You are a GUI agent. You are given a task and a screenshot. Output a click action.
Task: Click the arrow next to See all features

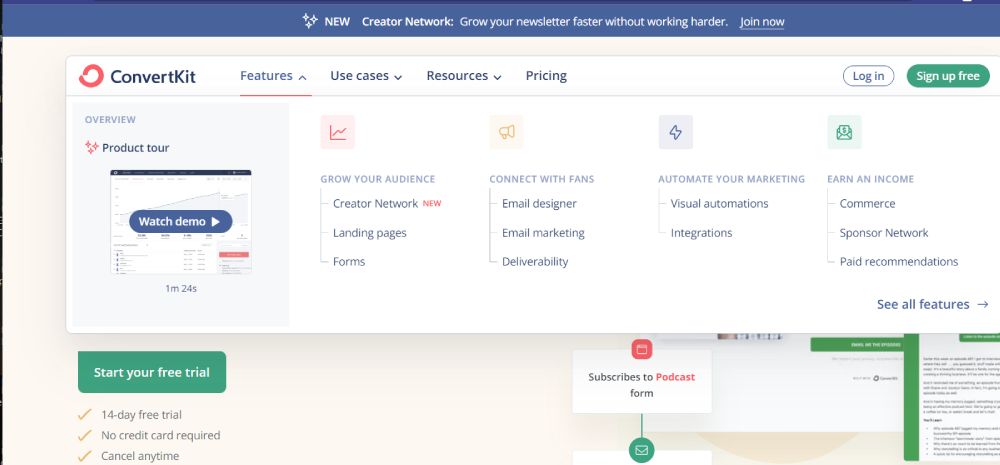(x=983, y=304)
